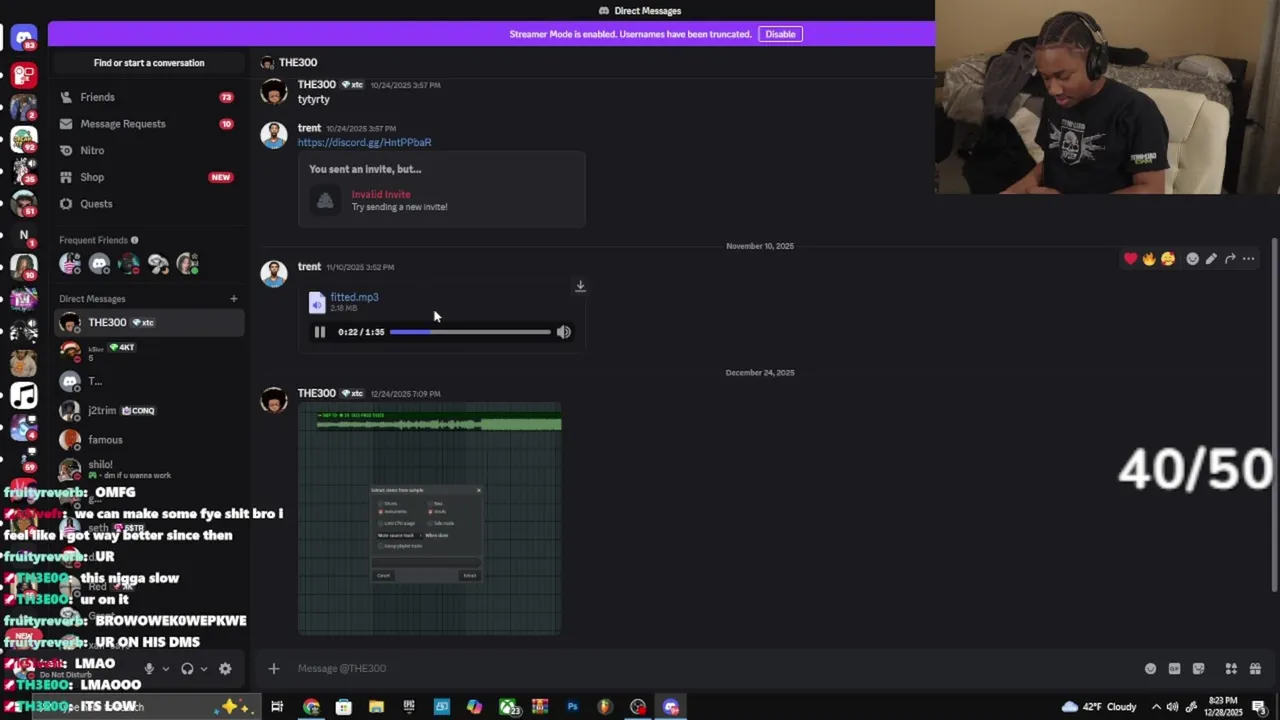
Task: Click THE300 username on 12/24/2025 message
Action: (x=316, y=393)
